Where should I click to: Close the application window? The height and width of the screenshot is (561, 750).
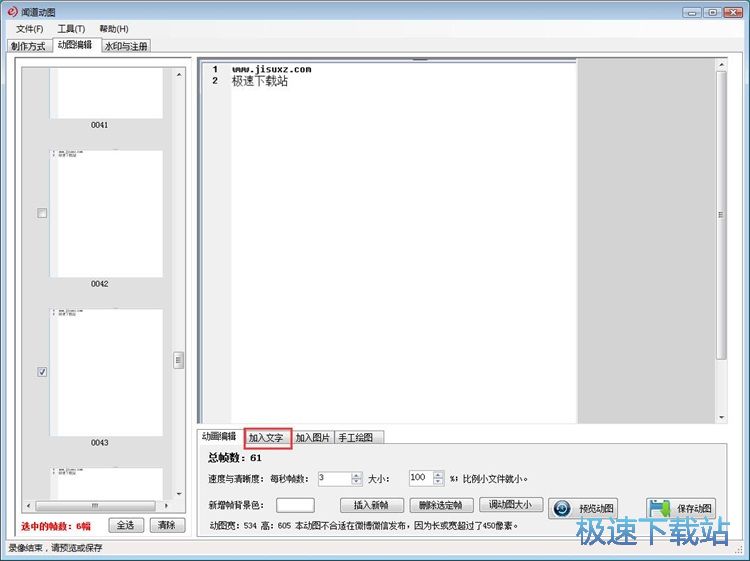(733, 12)
